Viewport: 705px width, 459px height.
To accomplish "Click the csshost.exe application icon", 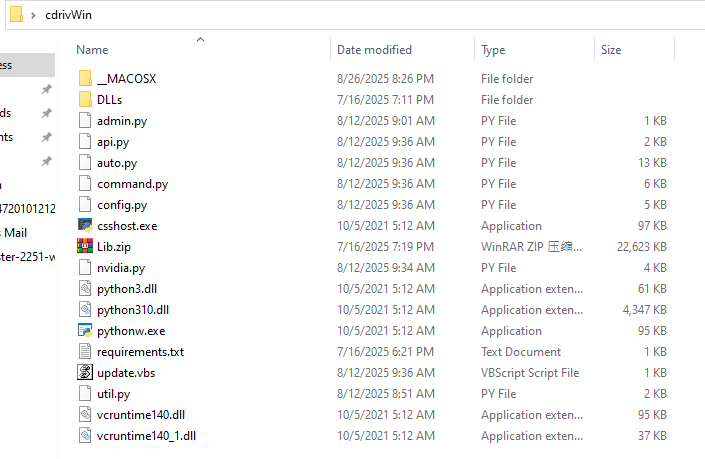I will point(85,226).
